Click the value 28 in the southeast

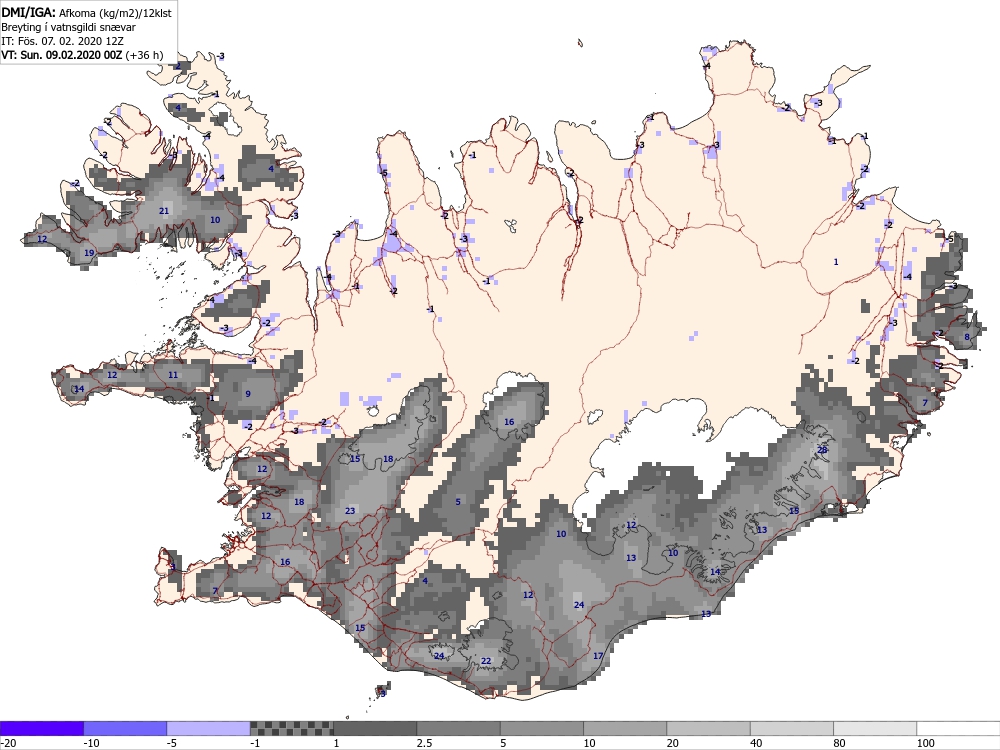point(822,450)
